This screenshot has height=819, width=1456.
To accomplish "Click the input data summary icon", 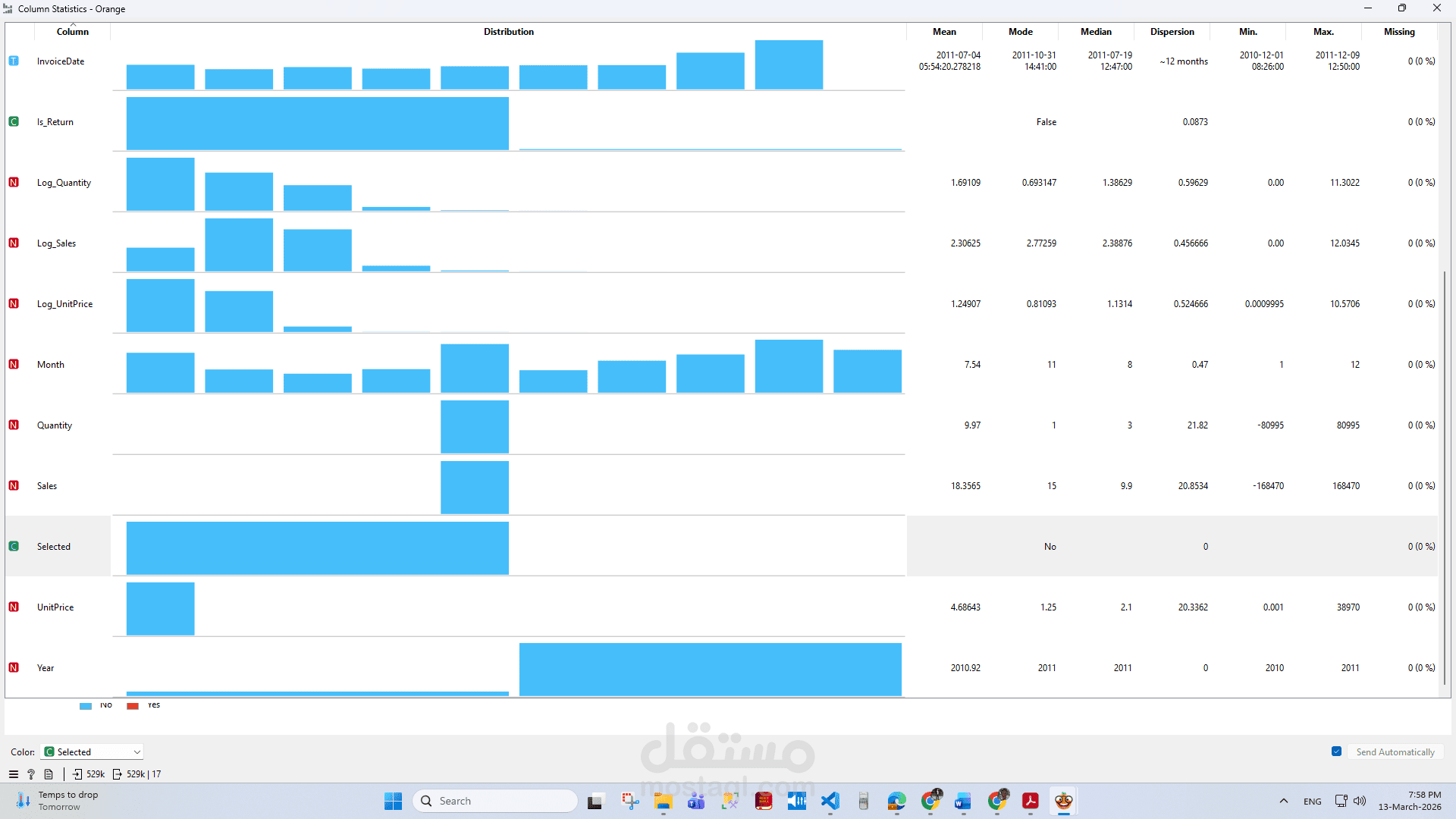I will 77,774.
